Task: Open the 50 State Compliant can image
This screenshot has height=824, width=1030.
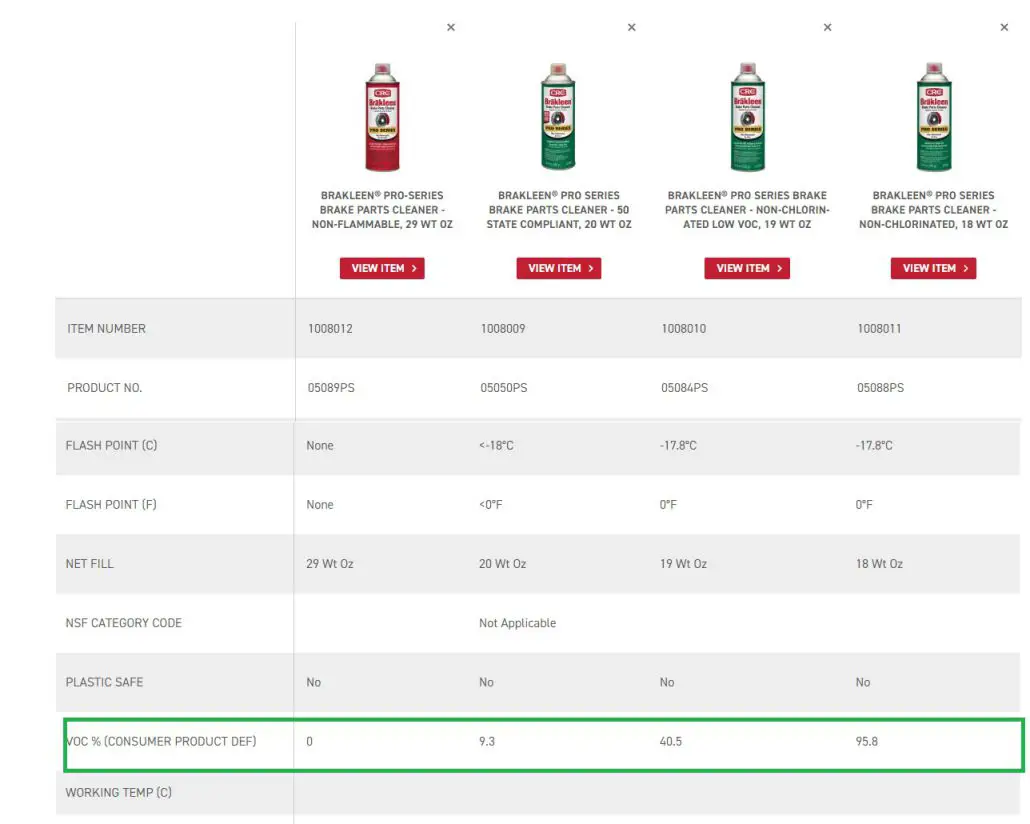Action: 558,116
